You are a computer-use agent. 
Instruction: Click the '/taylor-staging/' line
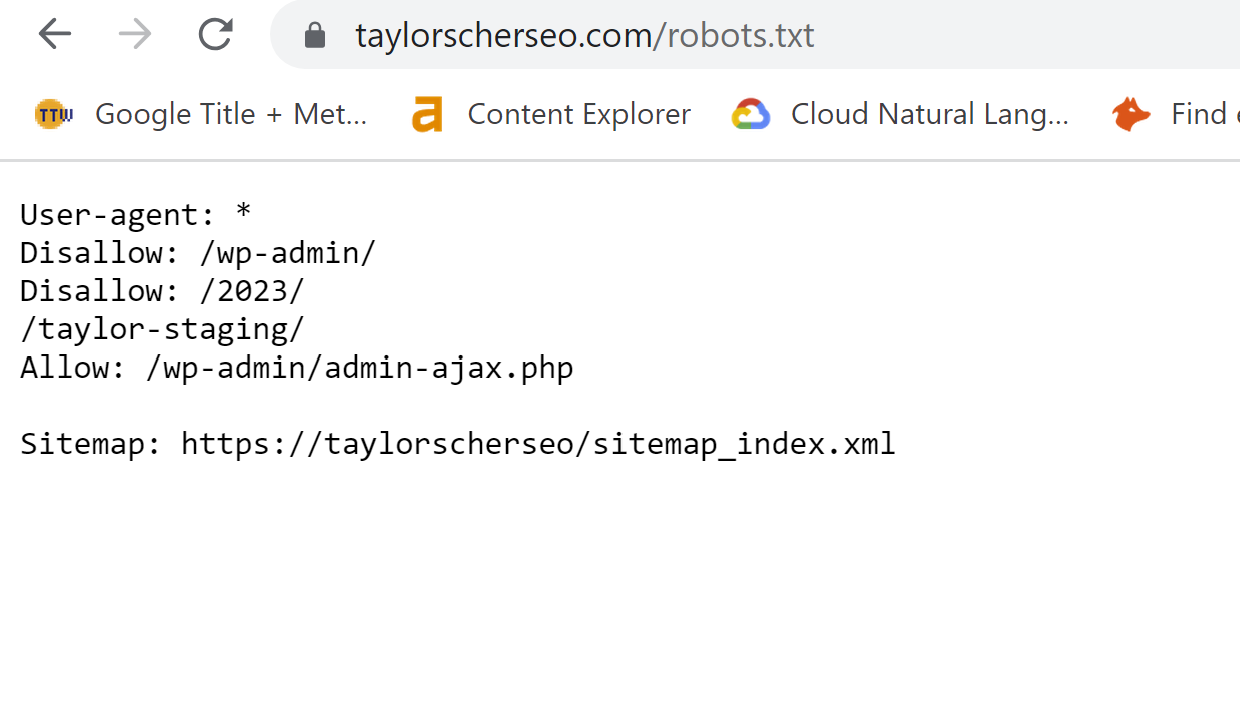pos(161,329)
